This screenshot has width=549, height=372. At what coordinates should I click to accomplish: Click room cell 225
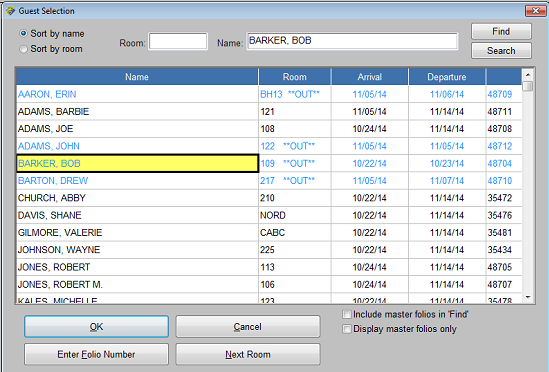294,250
